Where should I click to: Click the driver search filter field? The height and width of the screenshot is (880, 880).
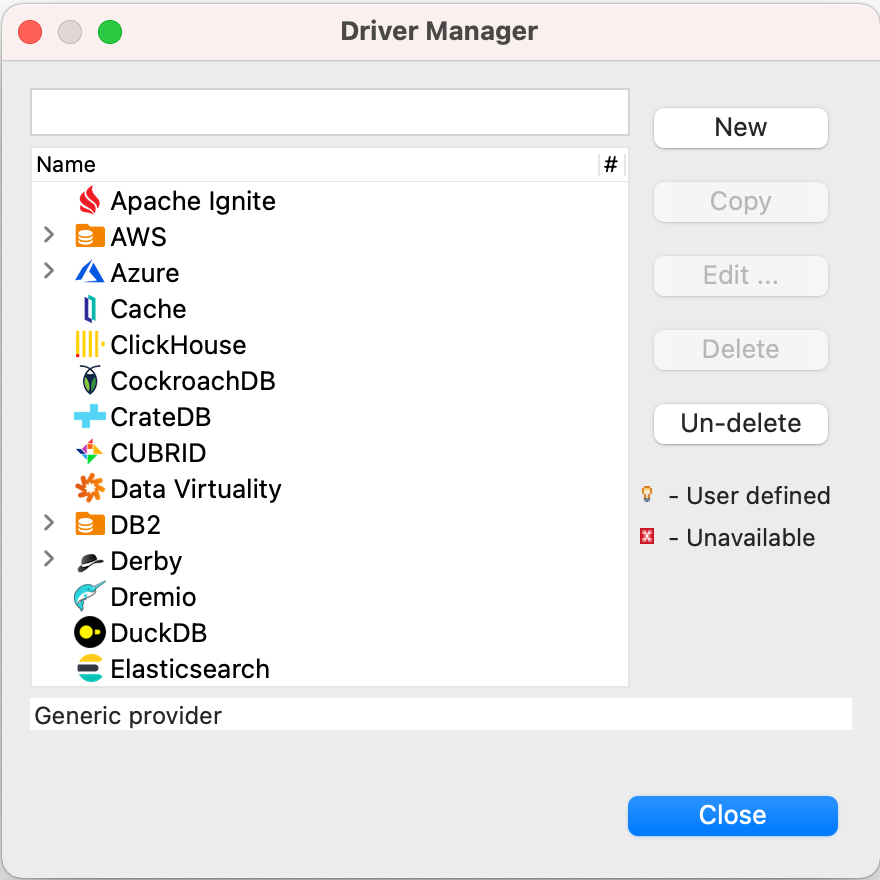(330, 112)
